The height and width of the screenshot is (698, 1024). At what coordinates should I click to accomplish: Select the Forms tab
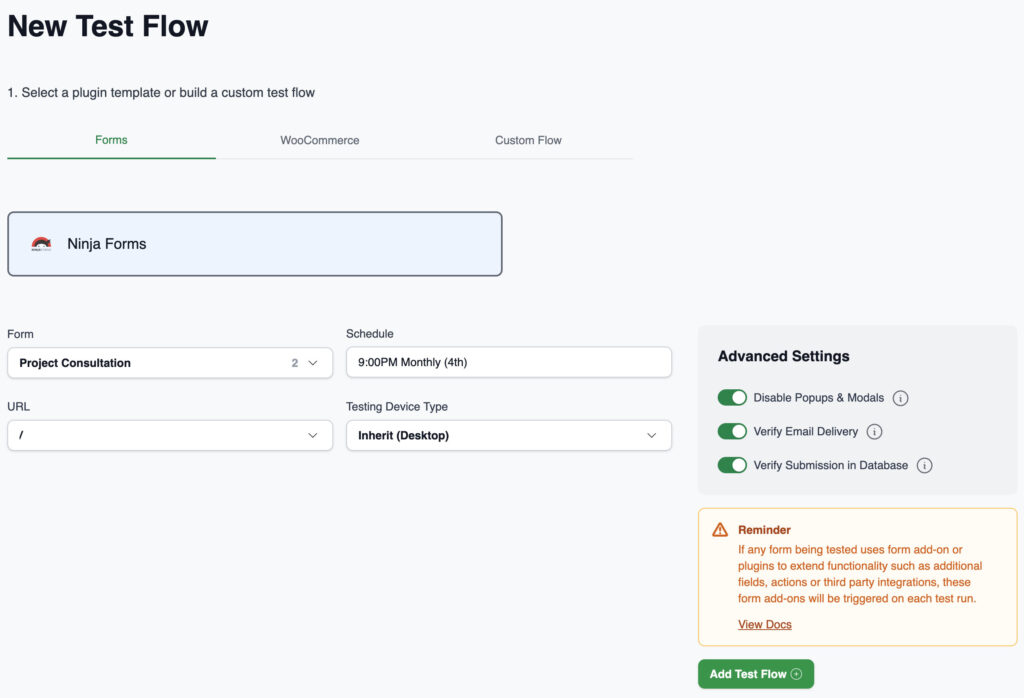click(x=111, y=140)
